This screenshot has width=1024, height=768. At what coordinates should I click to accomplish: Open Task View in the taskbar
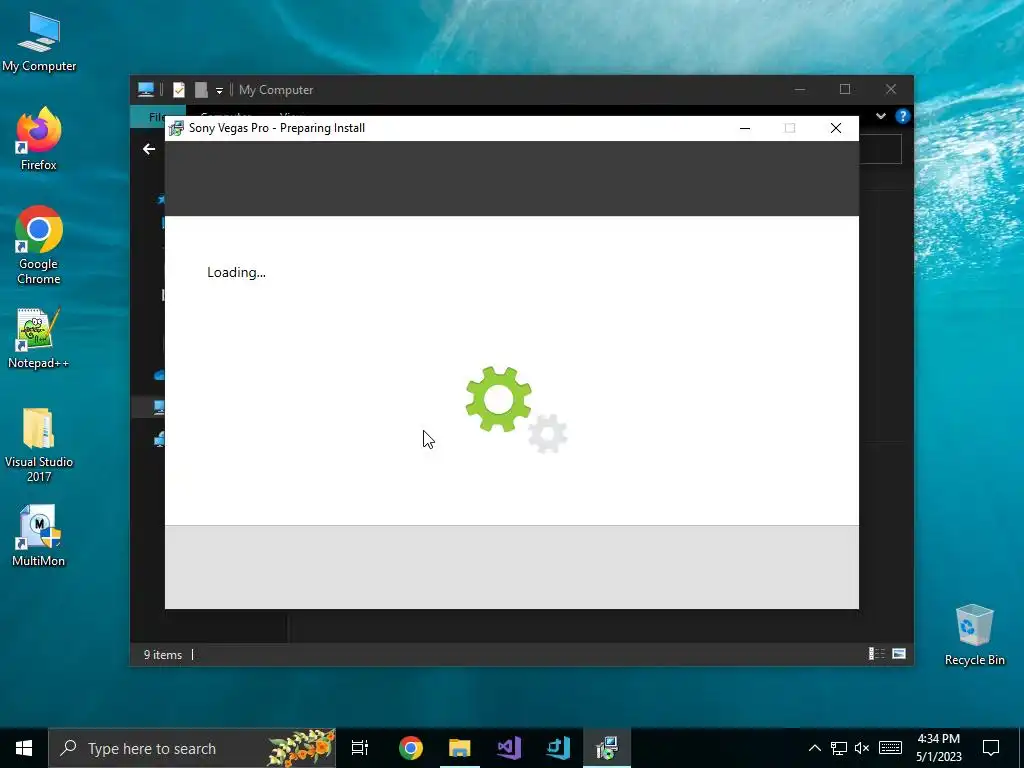pyautogui.click(x=360, y=748)
